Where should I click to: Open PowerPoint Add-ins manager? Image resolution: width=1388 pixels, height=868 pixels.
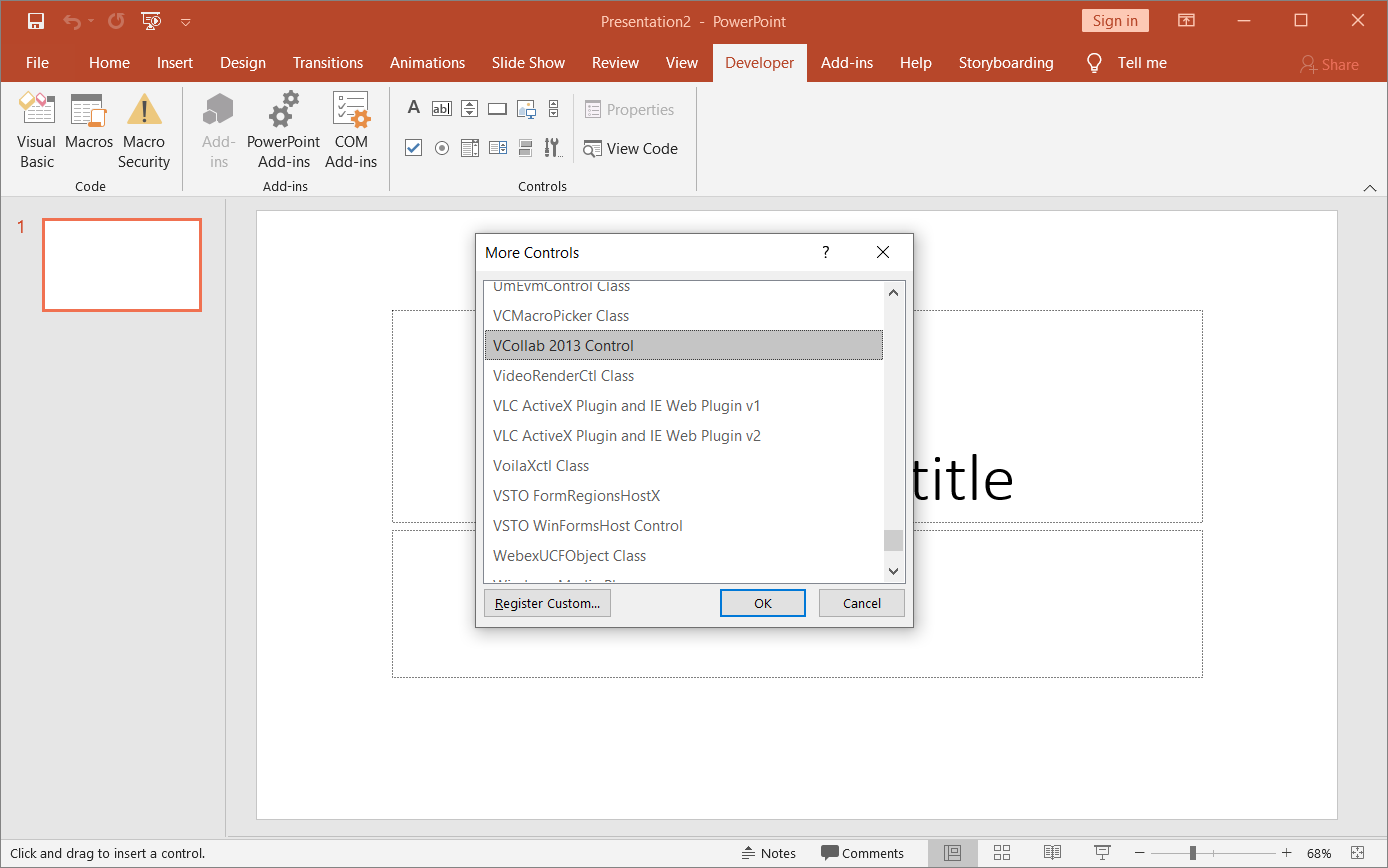point(284,131)
